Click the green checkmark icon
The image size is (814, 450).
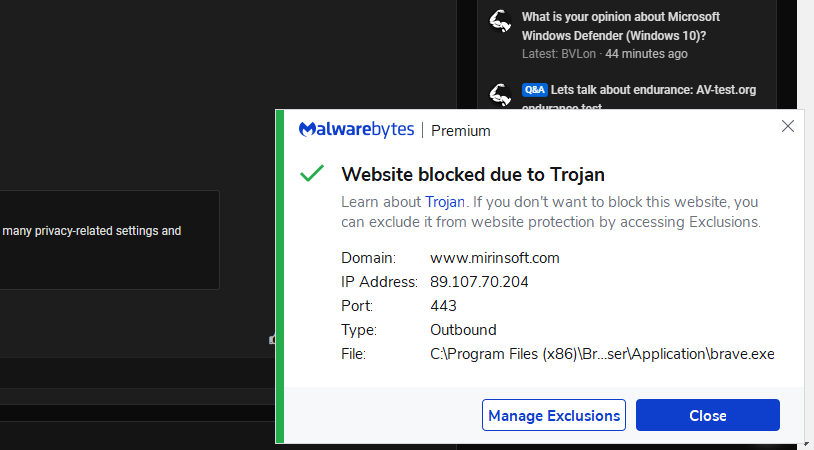point(312,174)
